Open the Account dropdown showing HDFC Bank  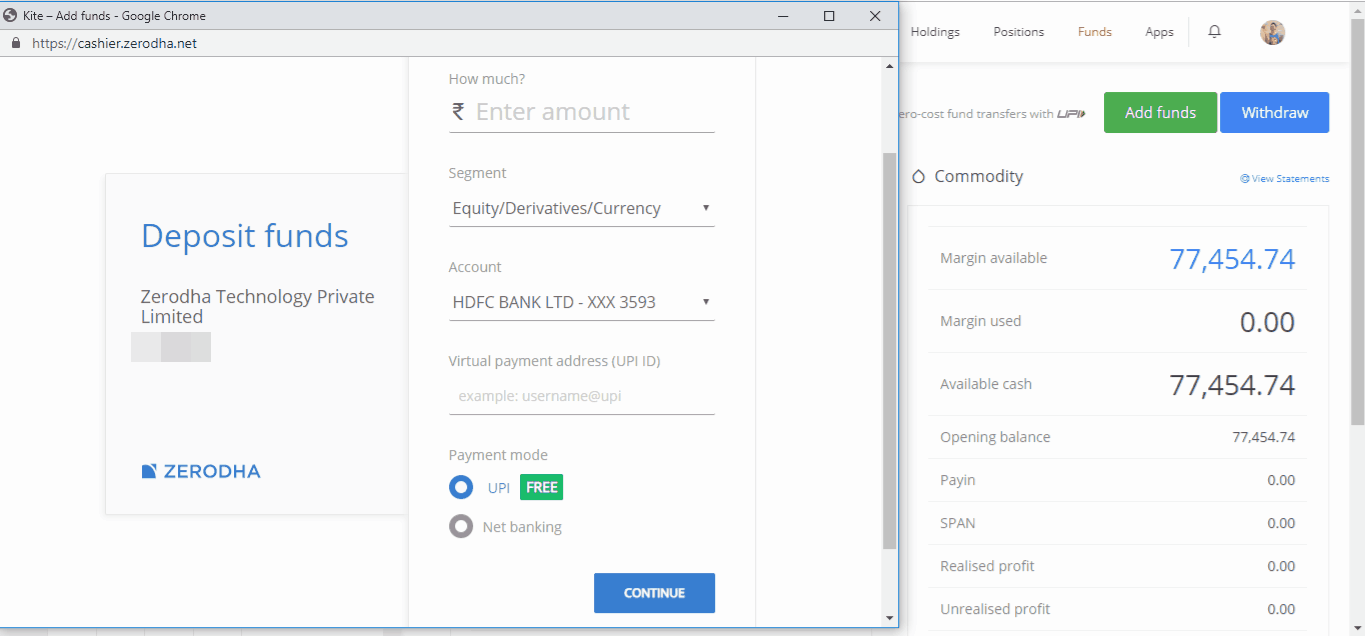582,302
